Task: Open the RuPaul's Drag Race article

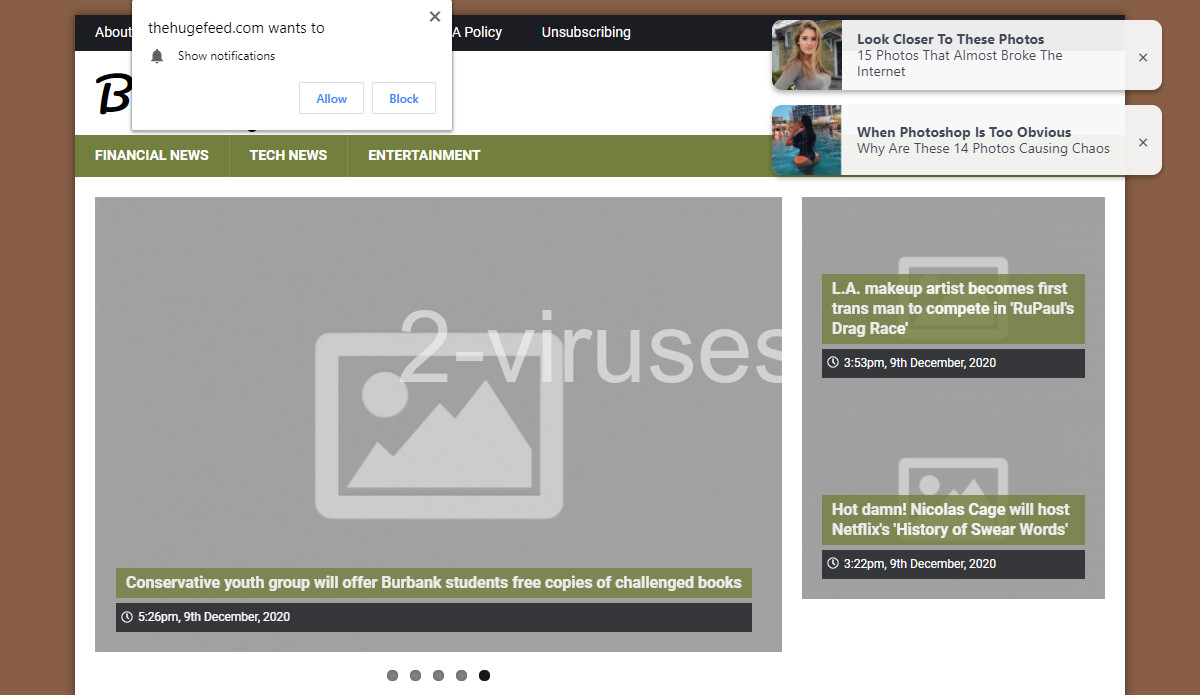Action: coord(952,308)
